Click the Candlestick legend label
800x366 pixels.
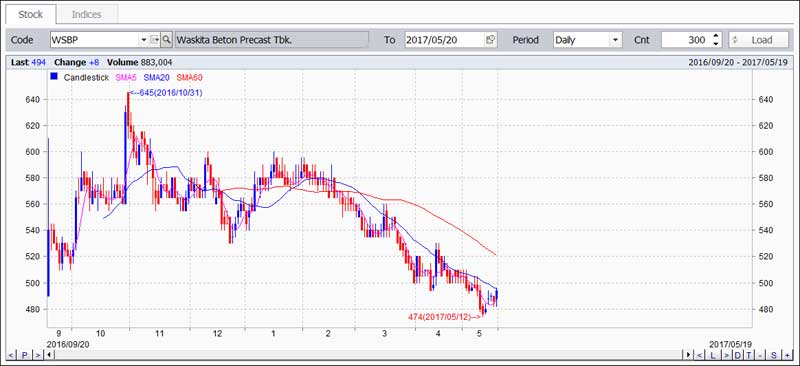point(86,78)
